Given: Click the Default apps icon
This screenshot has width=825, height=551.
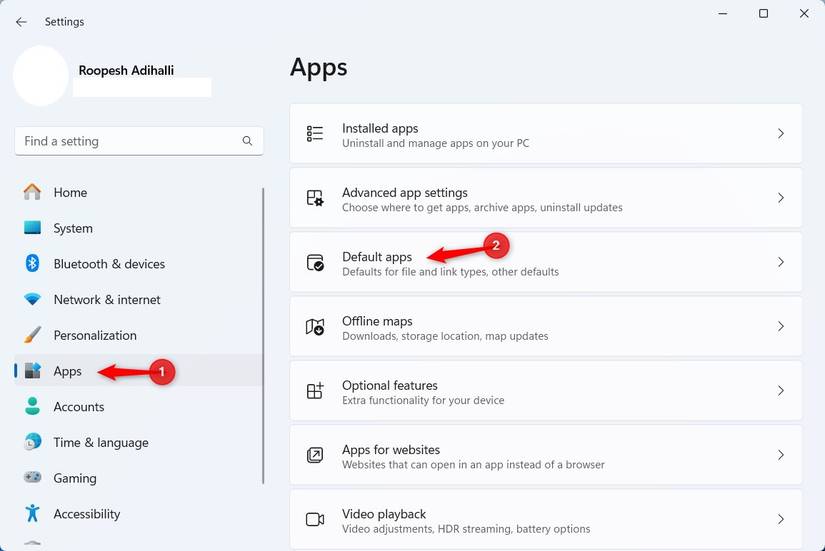Looking at the screenshot, I should [315, 262].
